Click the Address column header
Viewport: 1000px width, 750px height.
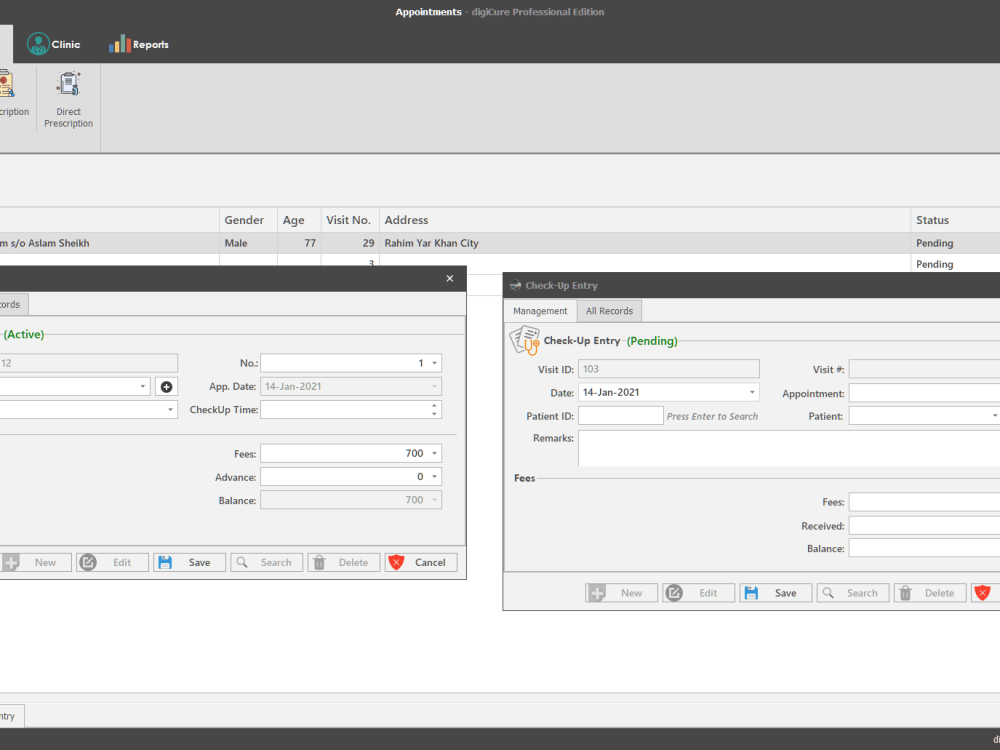tap(645, 220)
